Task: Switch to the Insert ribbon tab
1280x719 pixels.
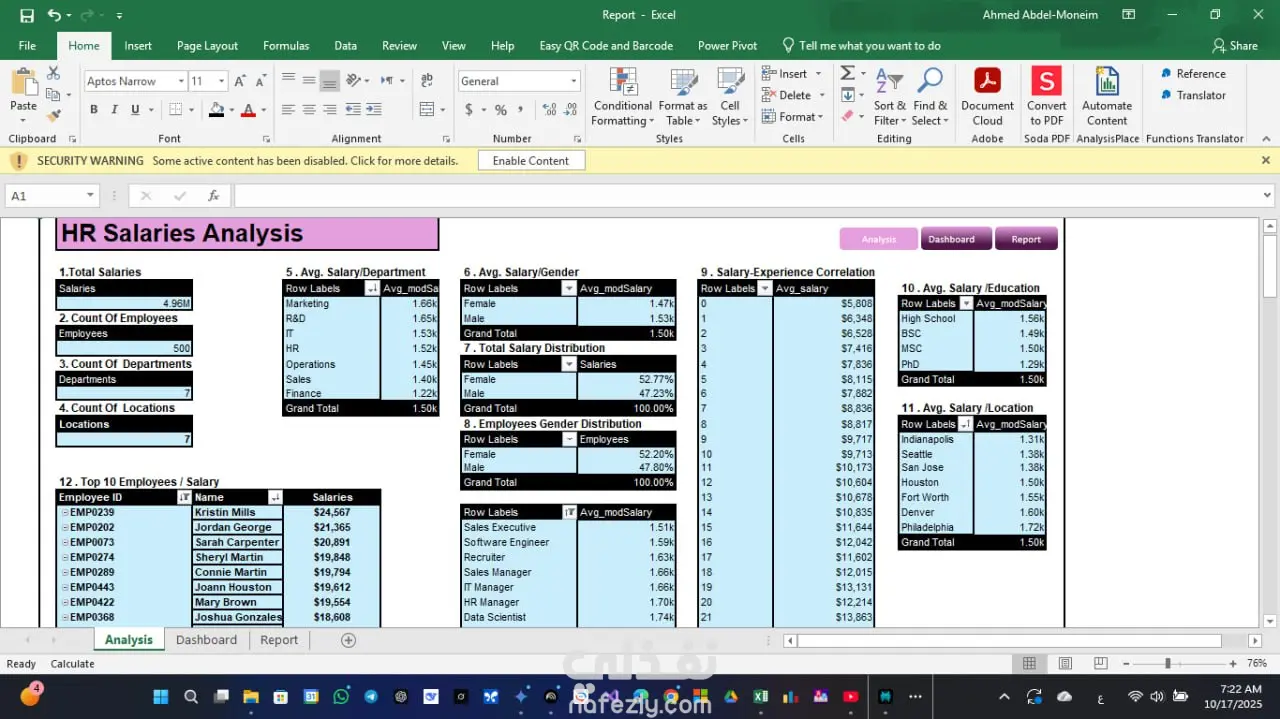Action: pos(138,45)
